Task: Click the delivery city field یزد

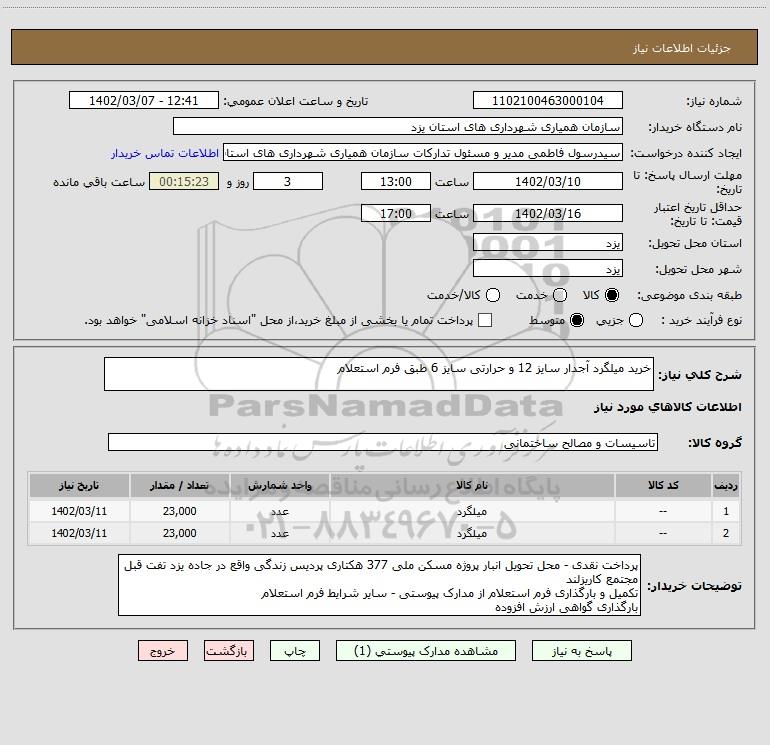Action: tap(548, 269)
